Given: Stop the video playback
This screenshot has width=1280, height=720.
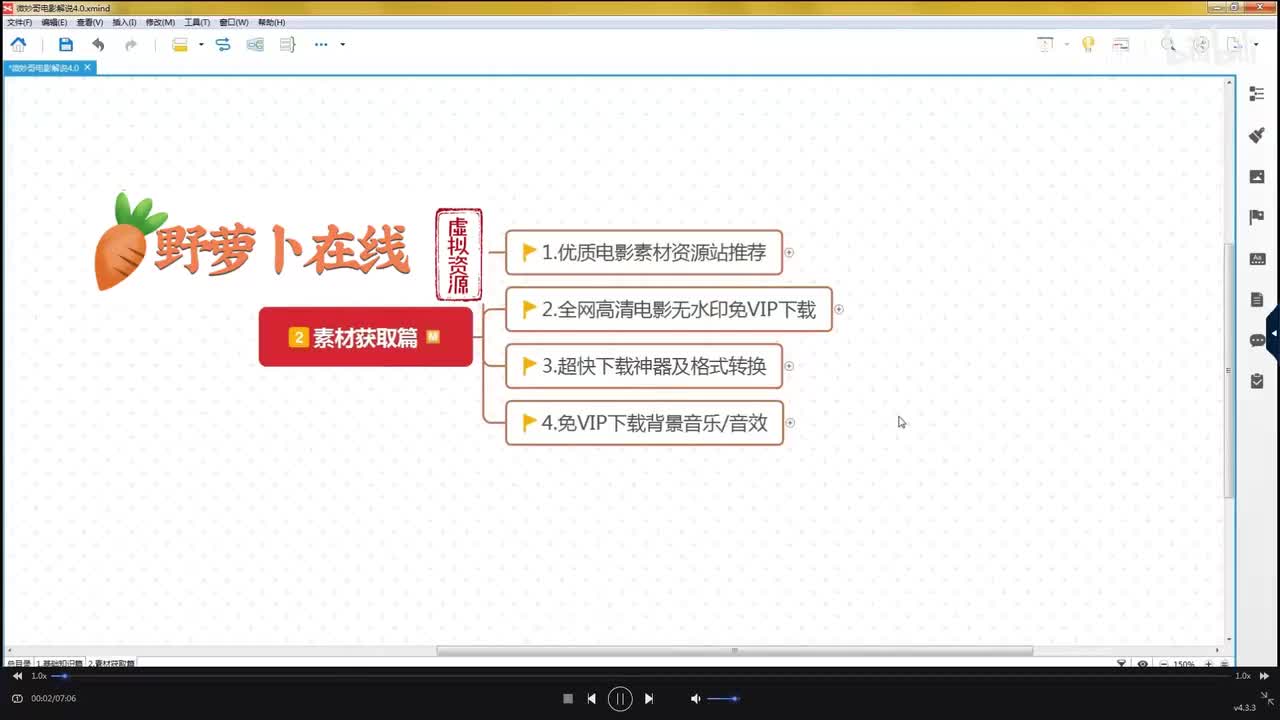Looking at the screenshot, I should 568,699.
